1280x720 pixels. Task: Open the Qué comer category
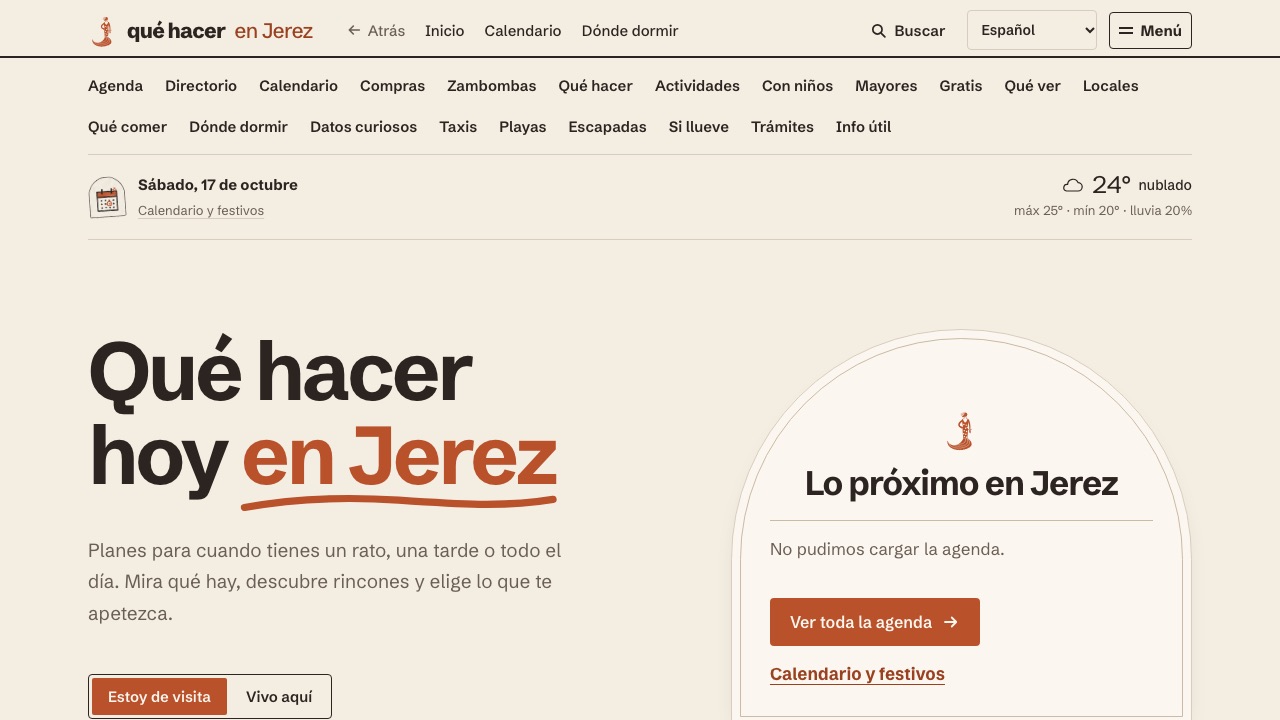coord(127,127)
